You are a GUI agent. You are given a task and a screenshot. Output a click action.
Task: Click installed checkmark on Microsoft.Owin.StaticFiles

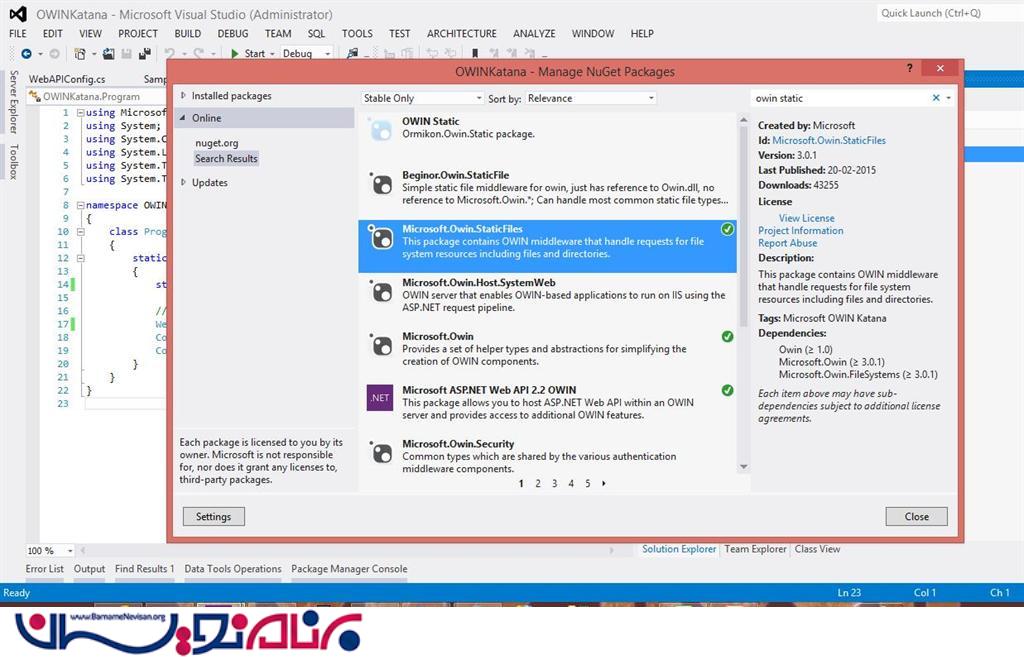pyautogui.click(x=727, y=230)
